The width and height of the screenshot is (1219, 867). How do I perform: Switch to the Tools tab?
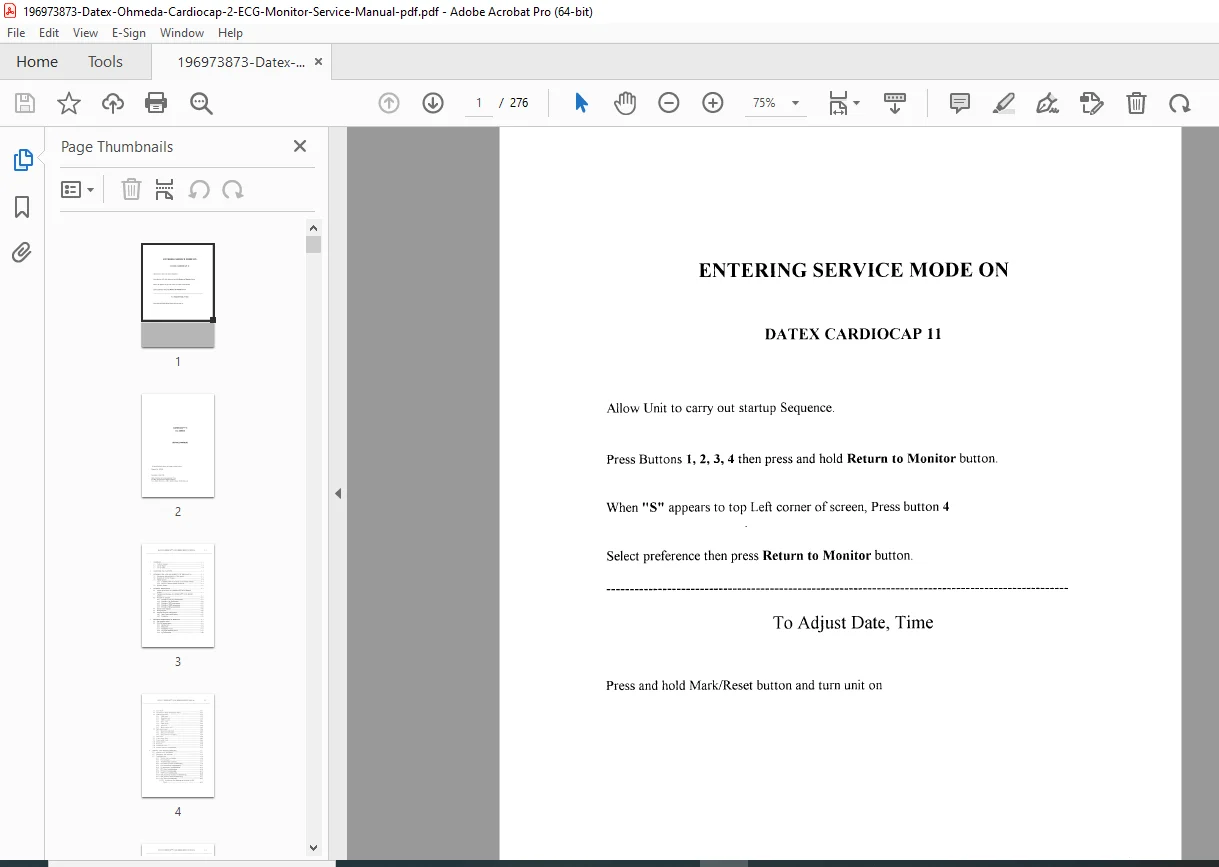click(x=105, y=62)
